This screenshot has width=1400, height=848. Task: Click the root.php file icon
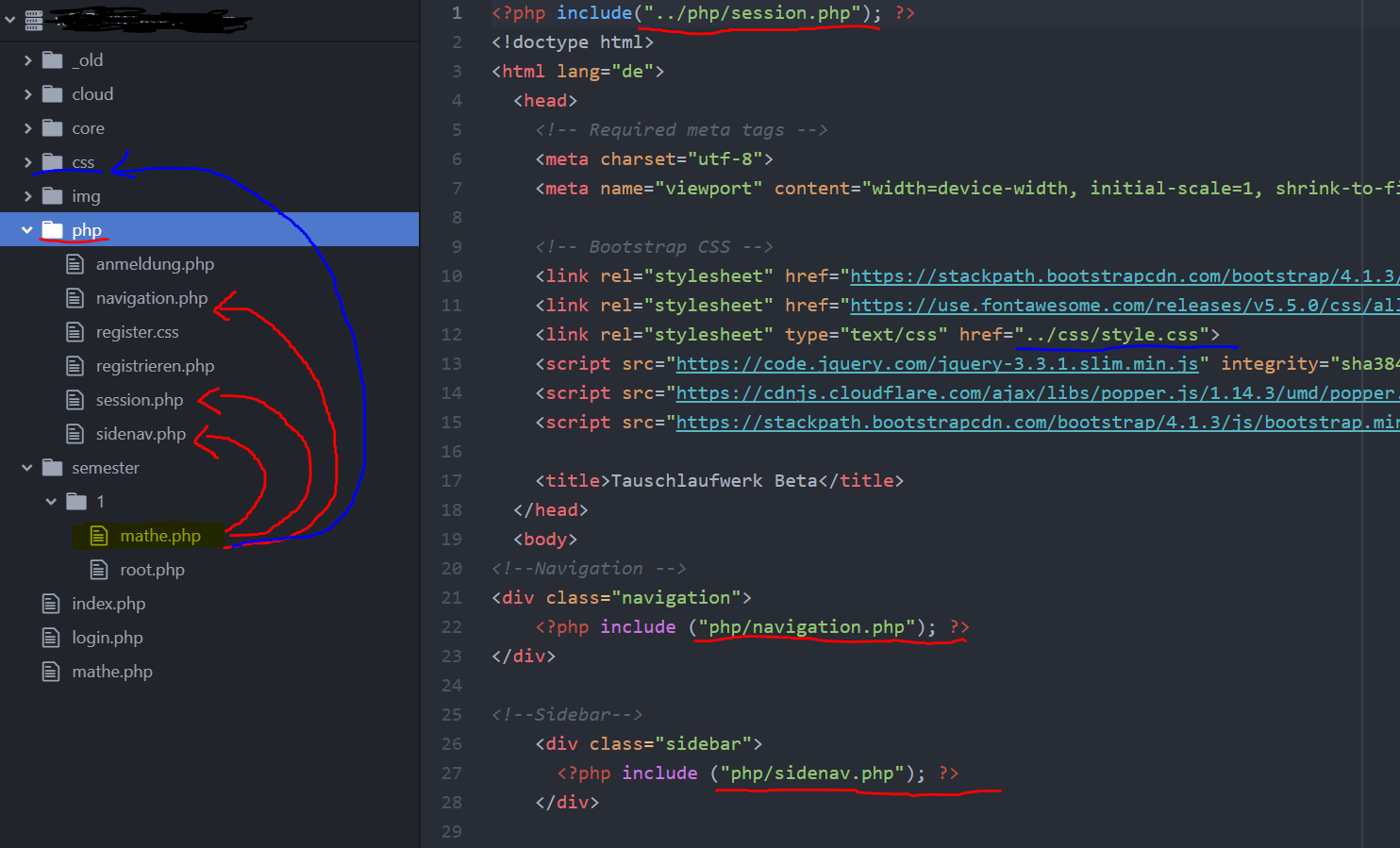pos(99,570)
